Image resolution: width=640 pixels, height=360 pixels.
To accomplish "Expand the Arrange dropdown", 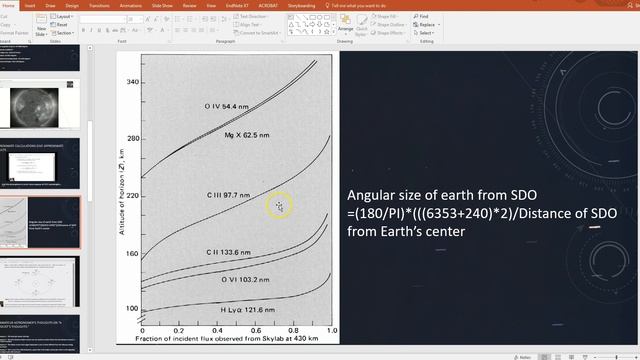I will pyautogui.click(x=345, y=25).
